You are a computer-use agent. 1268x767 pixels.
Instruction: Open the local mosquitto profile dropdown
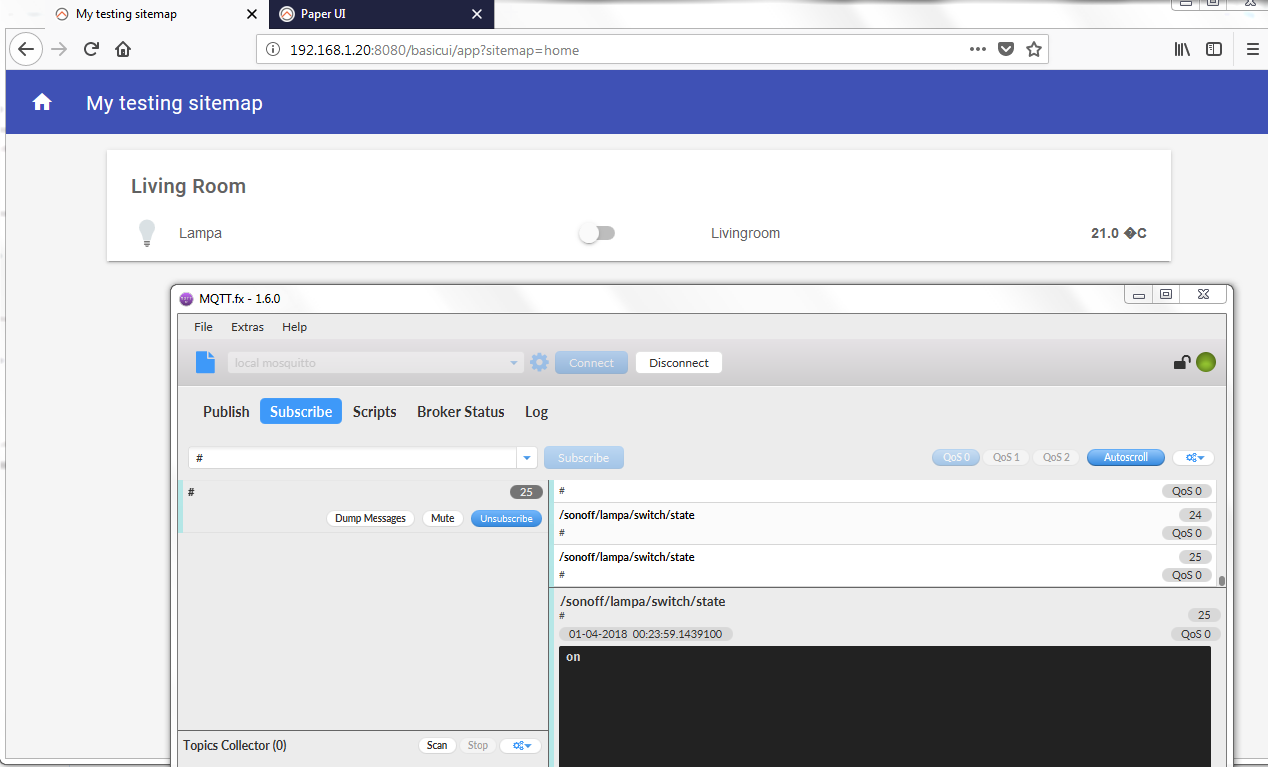tap(376, 363)
